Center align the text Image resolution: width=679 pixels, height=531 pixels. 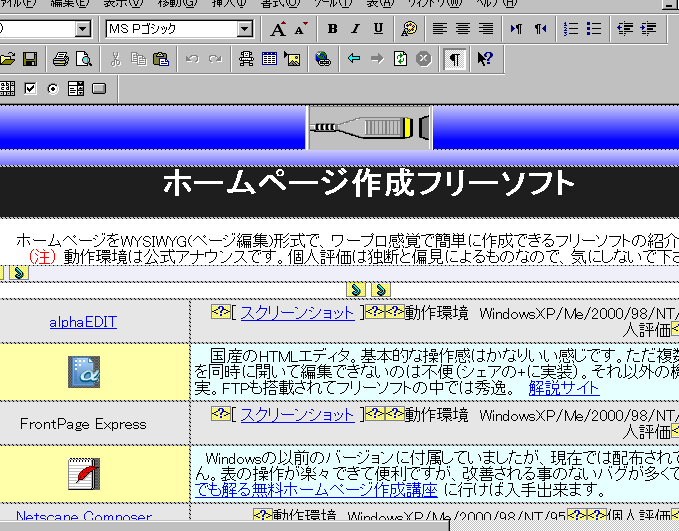coord(464,29)
